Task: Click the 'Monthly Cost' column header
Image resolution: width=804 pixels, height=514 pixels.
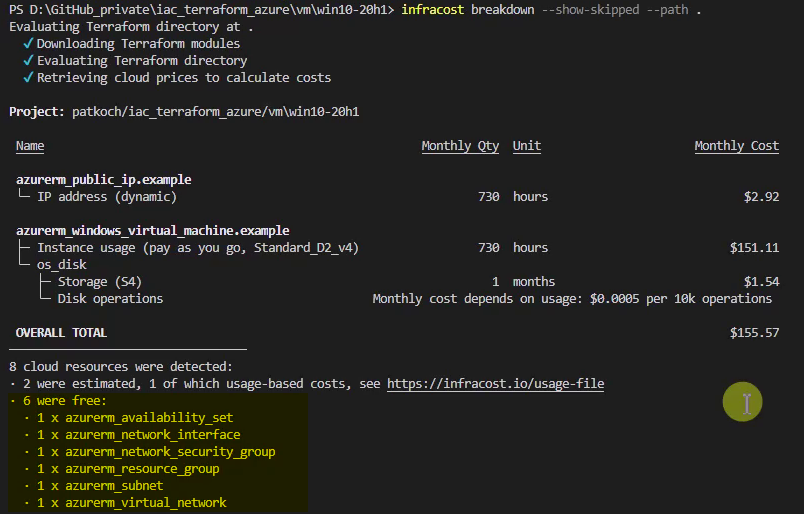Action: (737, 146)
